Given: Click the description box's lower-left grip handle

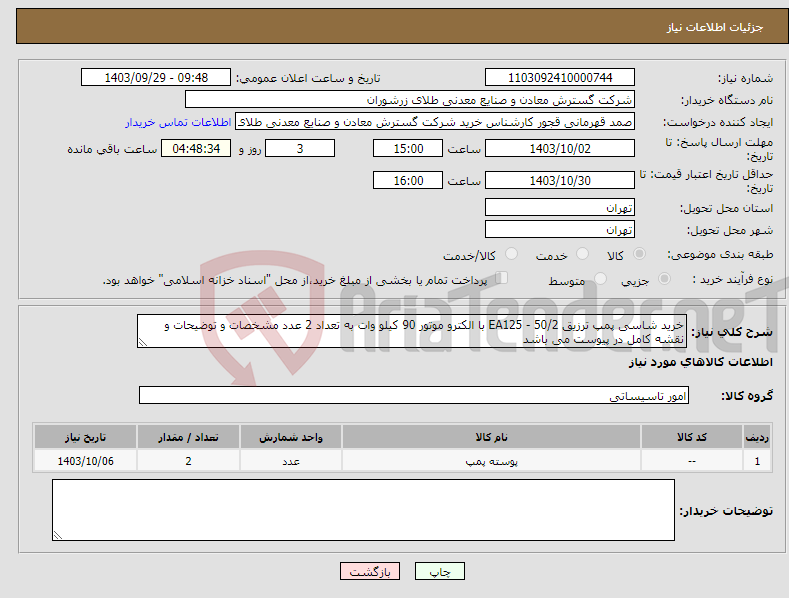Looking at the screenshot, I should (x=143, y=342).
